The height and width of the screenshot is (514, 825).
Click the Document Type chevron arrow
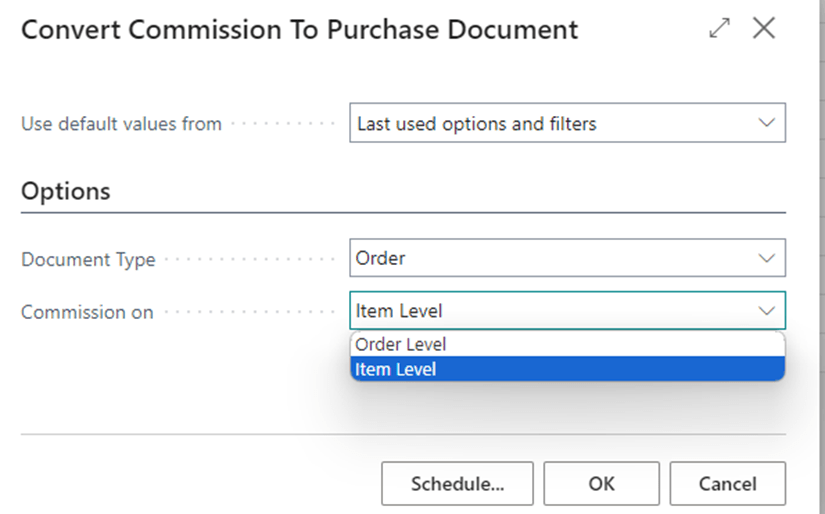[x=766, y=258]
